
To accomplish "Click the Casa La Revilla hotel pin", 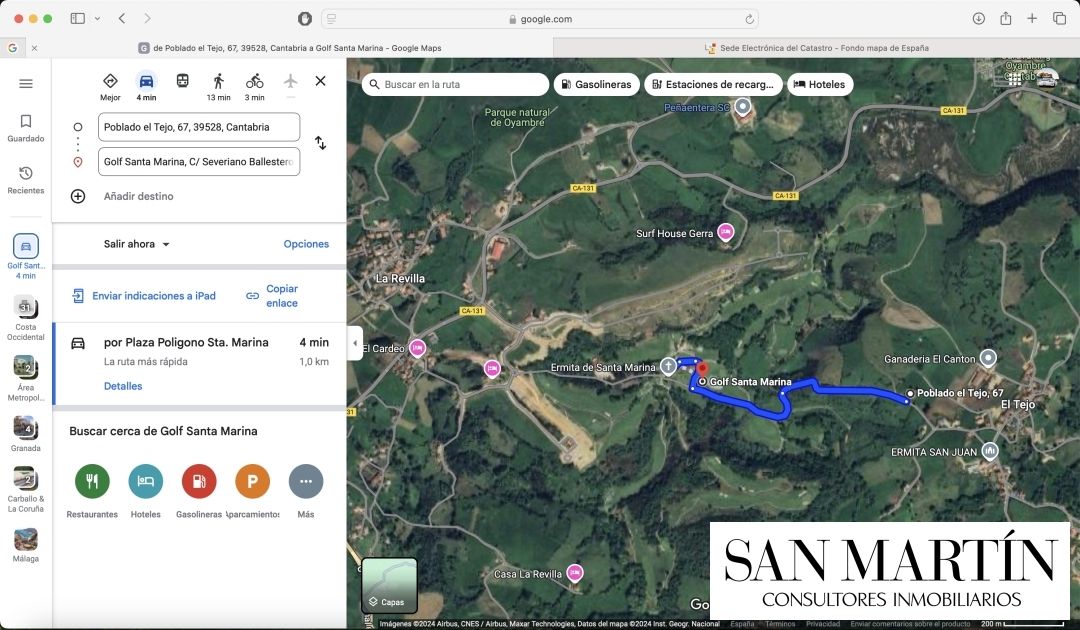I will coord(574,572).
